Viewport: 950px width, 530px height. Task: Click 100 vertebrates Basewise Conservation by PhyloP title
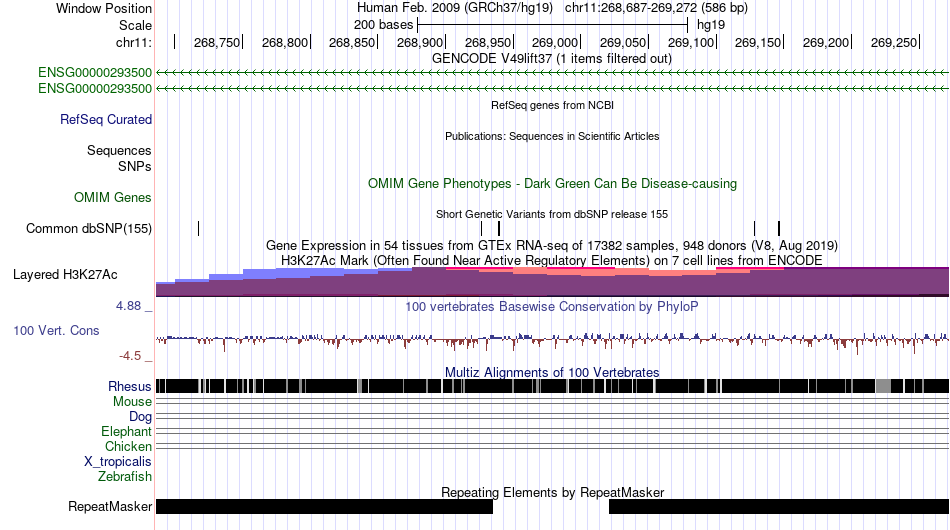pyautogui.click(x=552, y=306)
